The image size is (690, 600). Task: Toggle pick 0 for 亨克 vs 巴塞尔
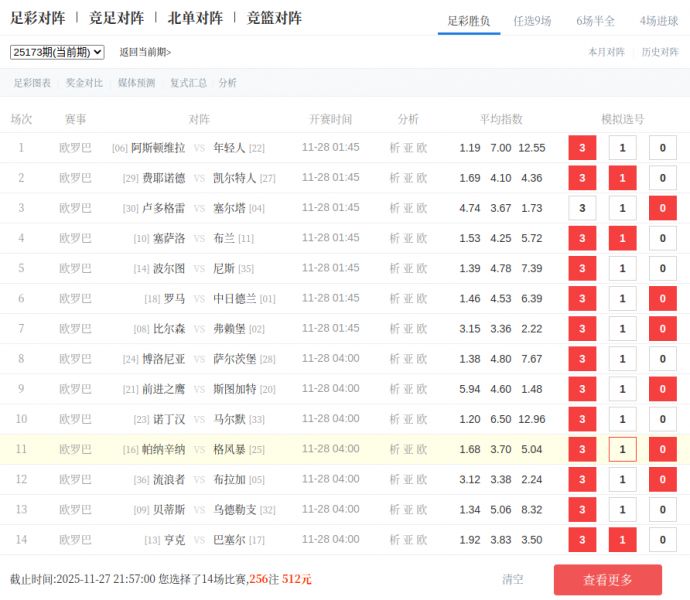[x=662, y=540]
